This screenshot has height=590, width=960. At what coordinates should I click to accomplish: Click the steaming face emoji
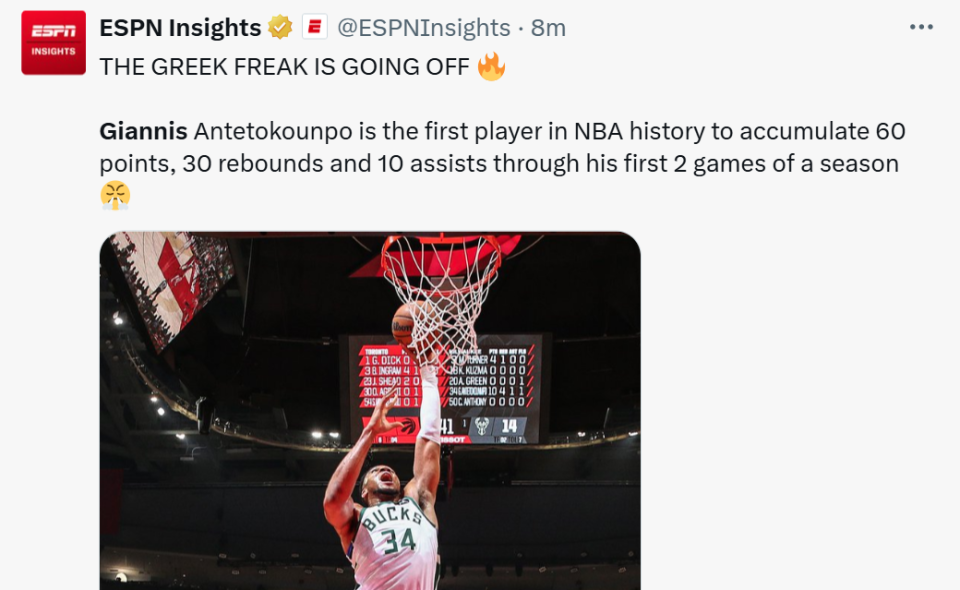115,195
